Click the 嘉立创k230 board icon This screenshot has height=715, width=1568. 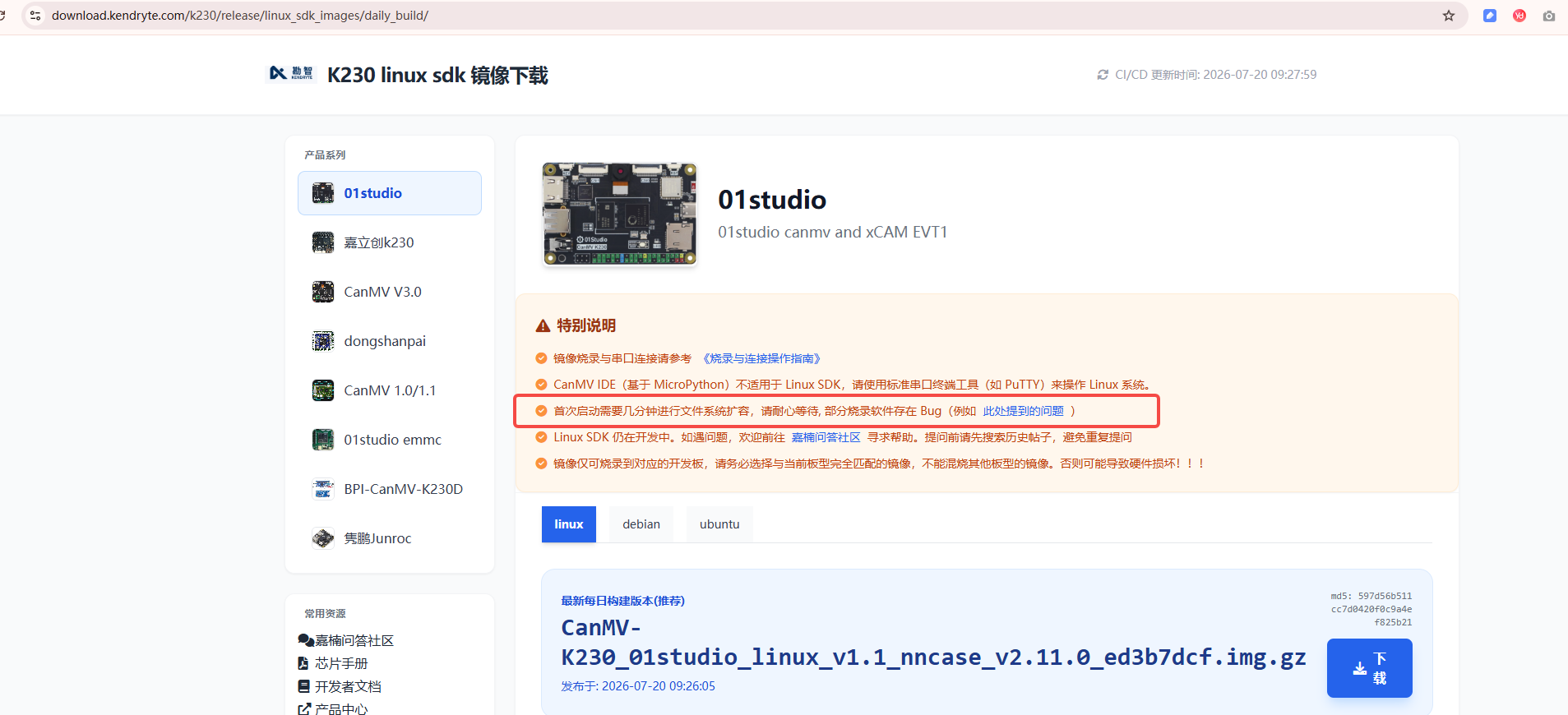[x=323, y=242]
